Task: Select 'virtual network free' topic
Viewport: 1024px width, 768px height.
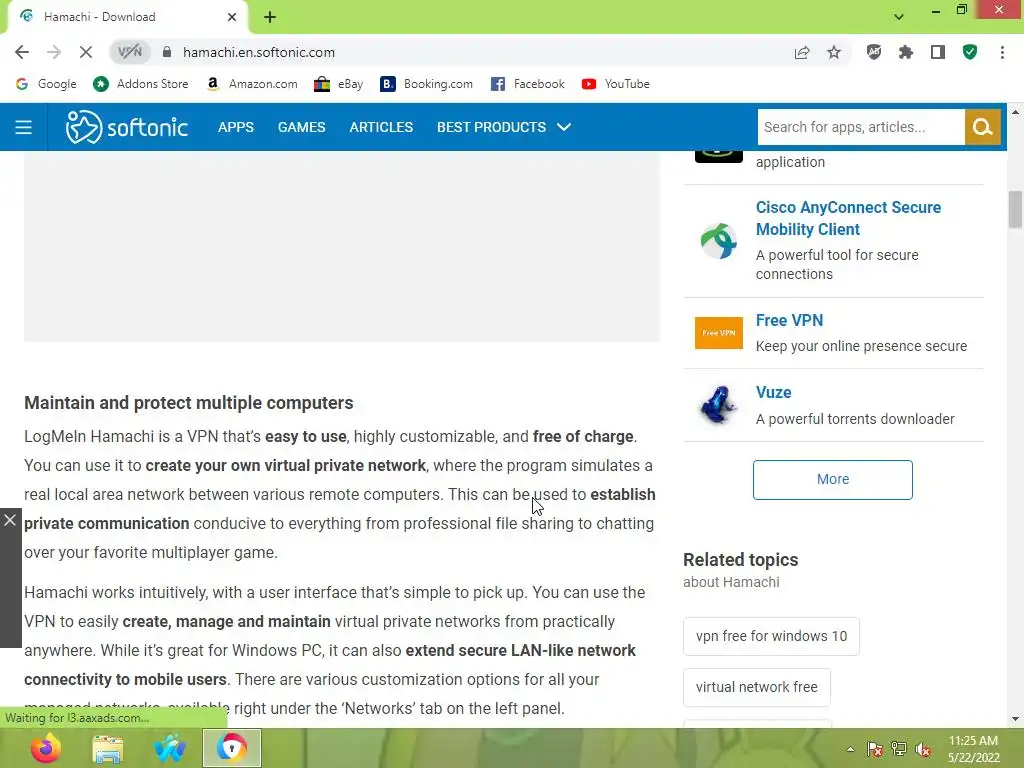Action: click(x=756, y=687)
